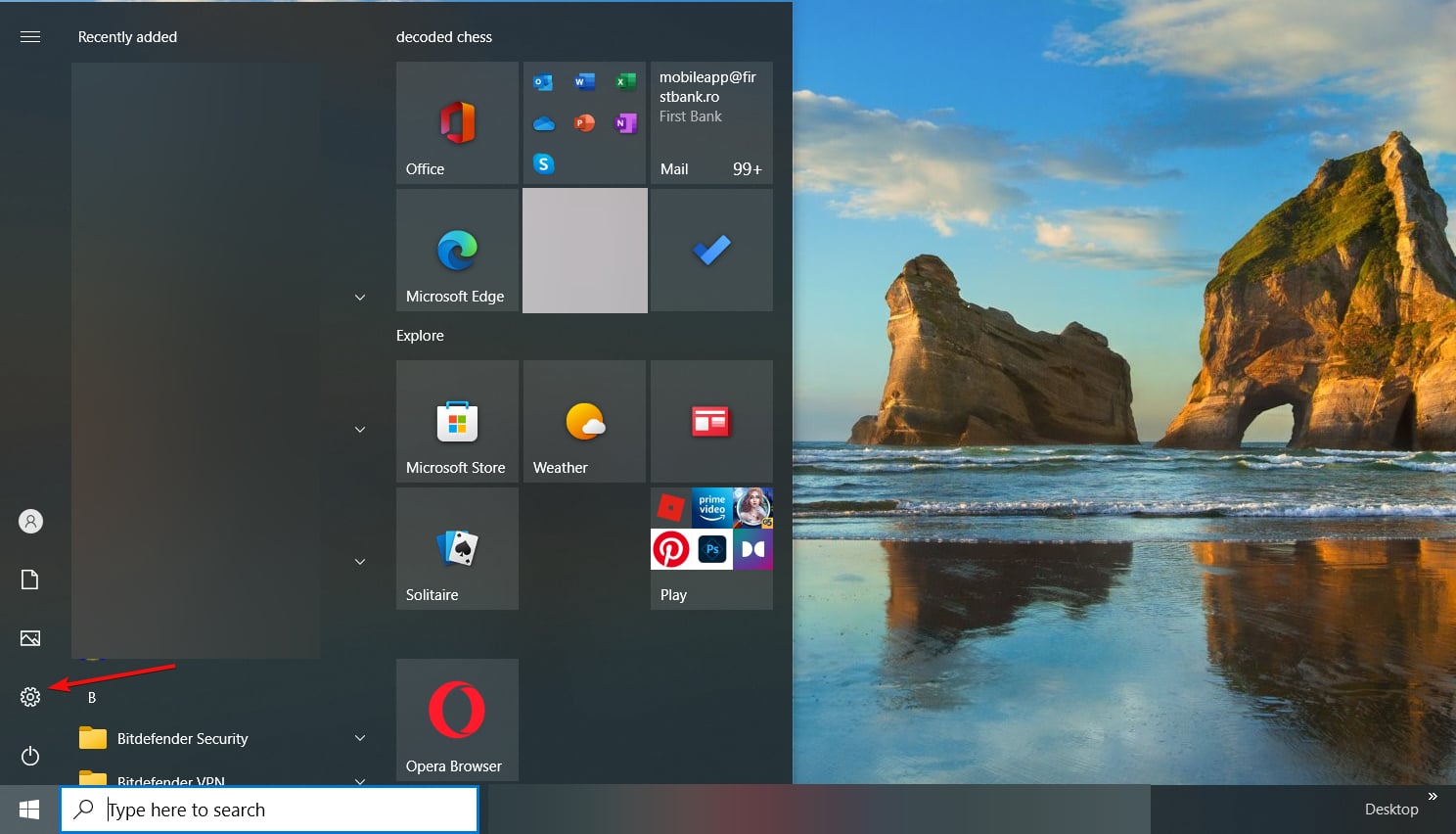Open the Weather app tile
The width and height of the screenshot is (1456, 834).
tap(583, 421)
